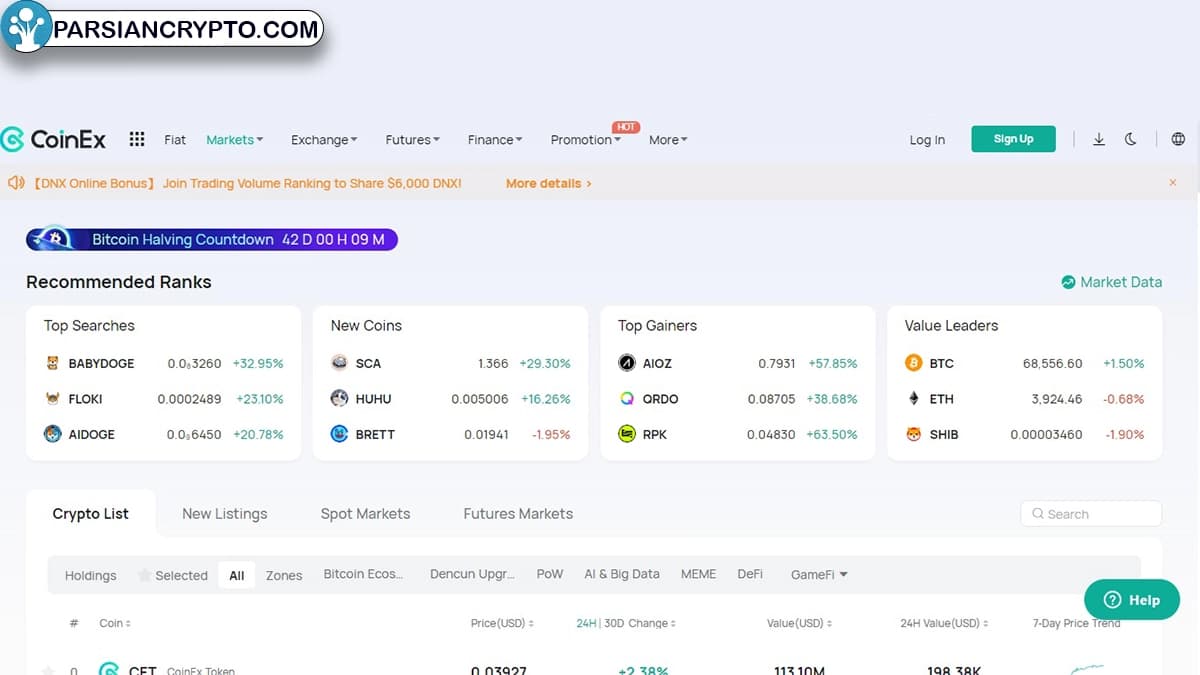Click the BABYDOGE icon in Top Searches

(x=53, y=363)
